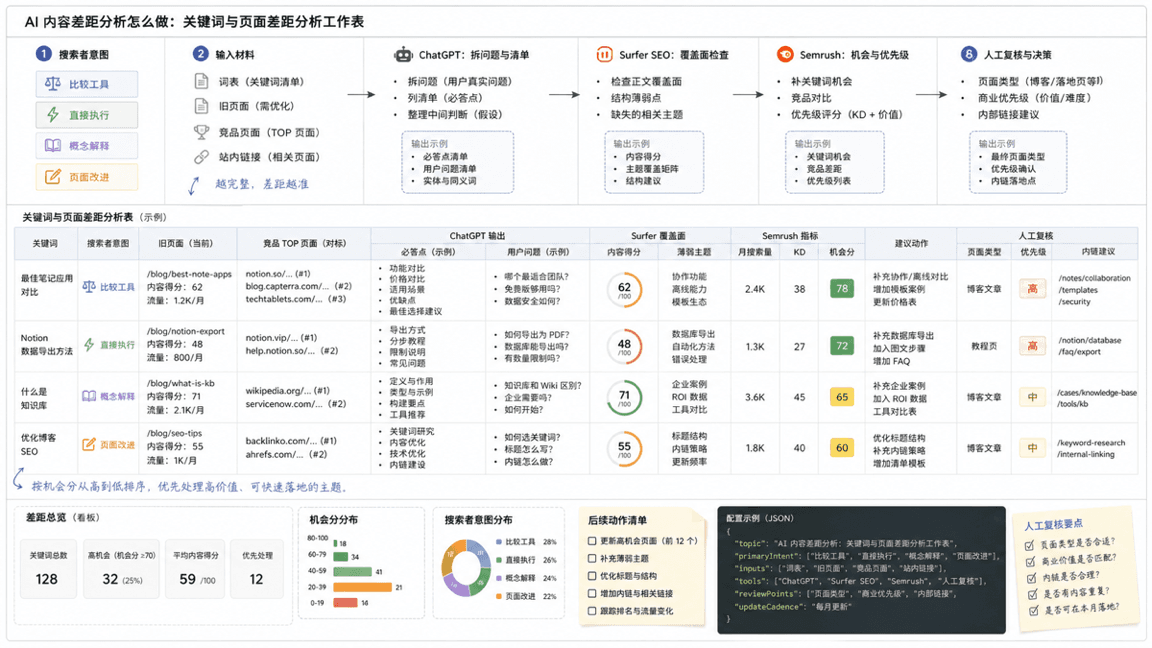Click the Semrush icon in the workflow header

(x=785, y=54)
